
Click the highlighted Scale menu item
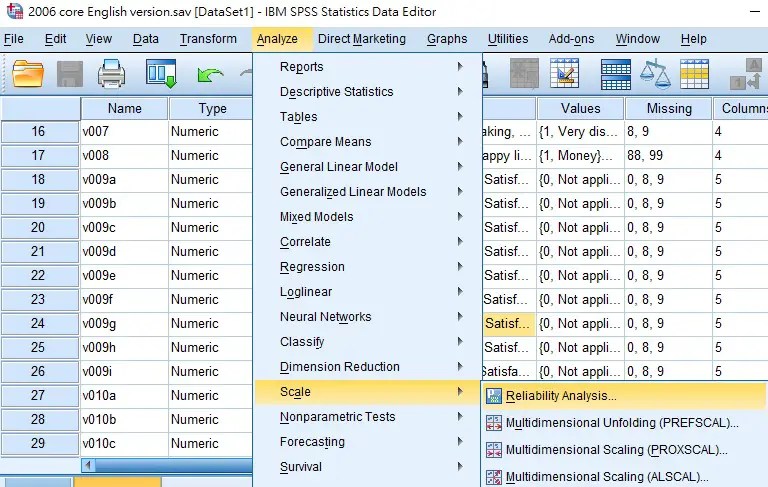tap(367, 392)
